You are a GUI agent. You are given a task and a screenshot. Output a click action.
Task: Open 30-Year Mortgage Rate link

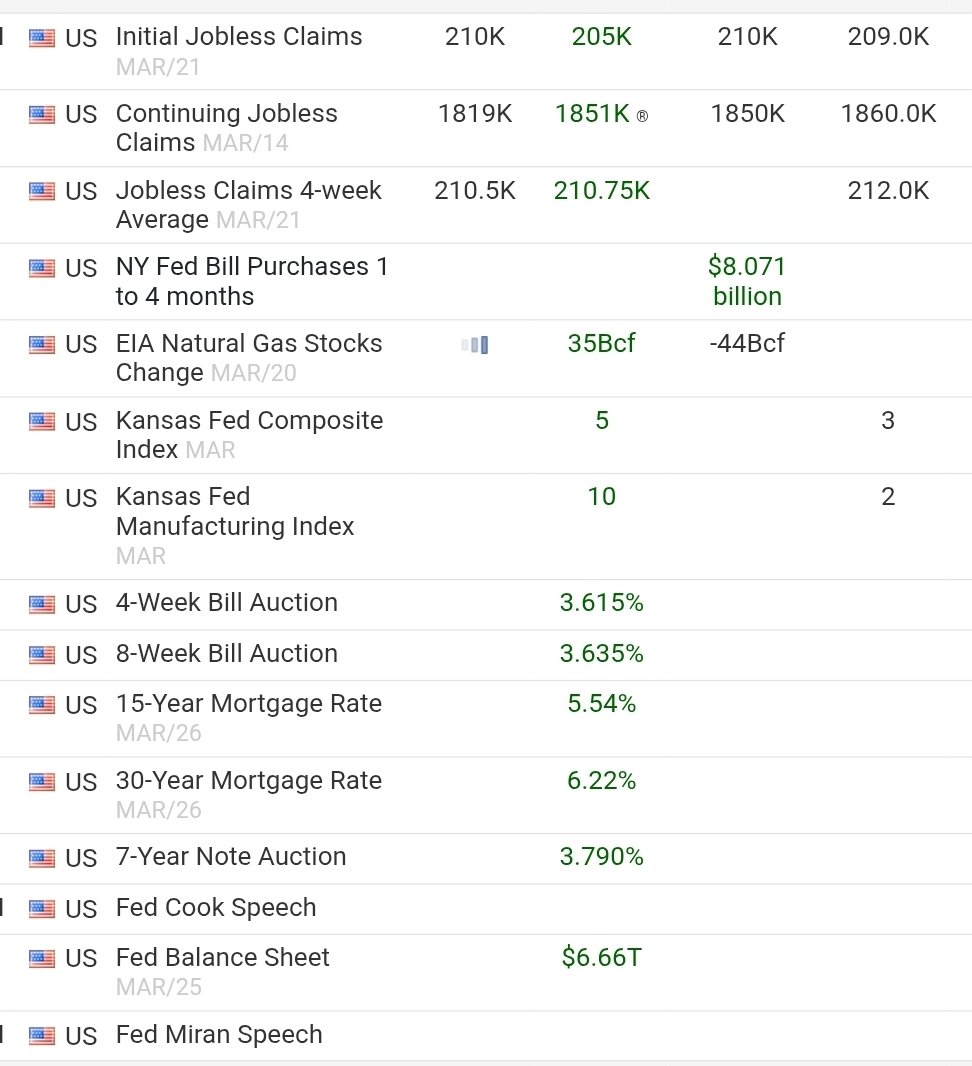pyautogui.click(x=249, y=780)
